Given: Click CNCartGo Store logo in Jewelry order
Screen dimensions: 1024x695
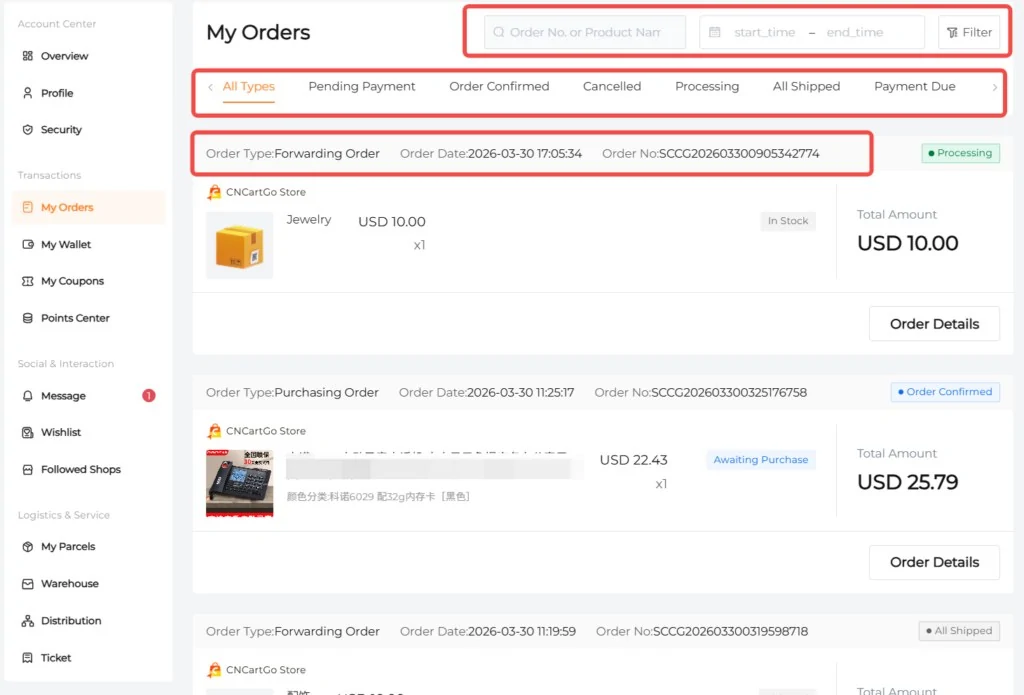Looking at the screenshot, I should click(x=214, y=192).
